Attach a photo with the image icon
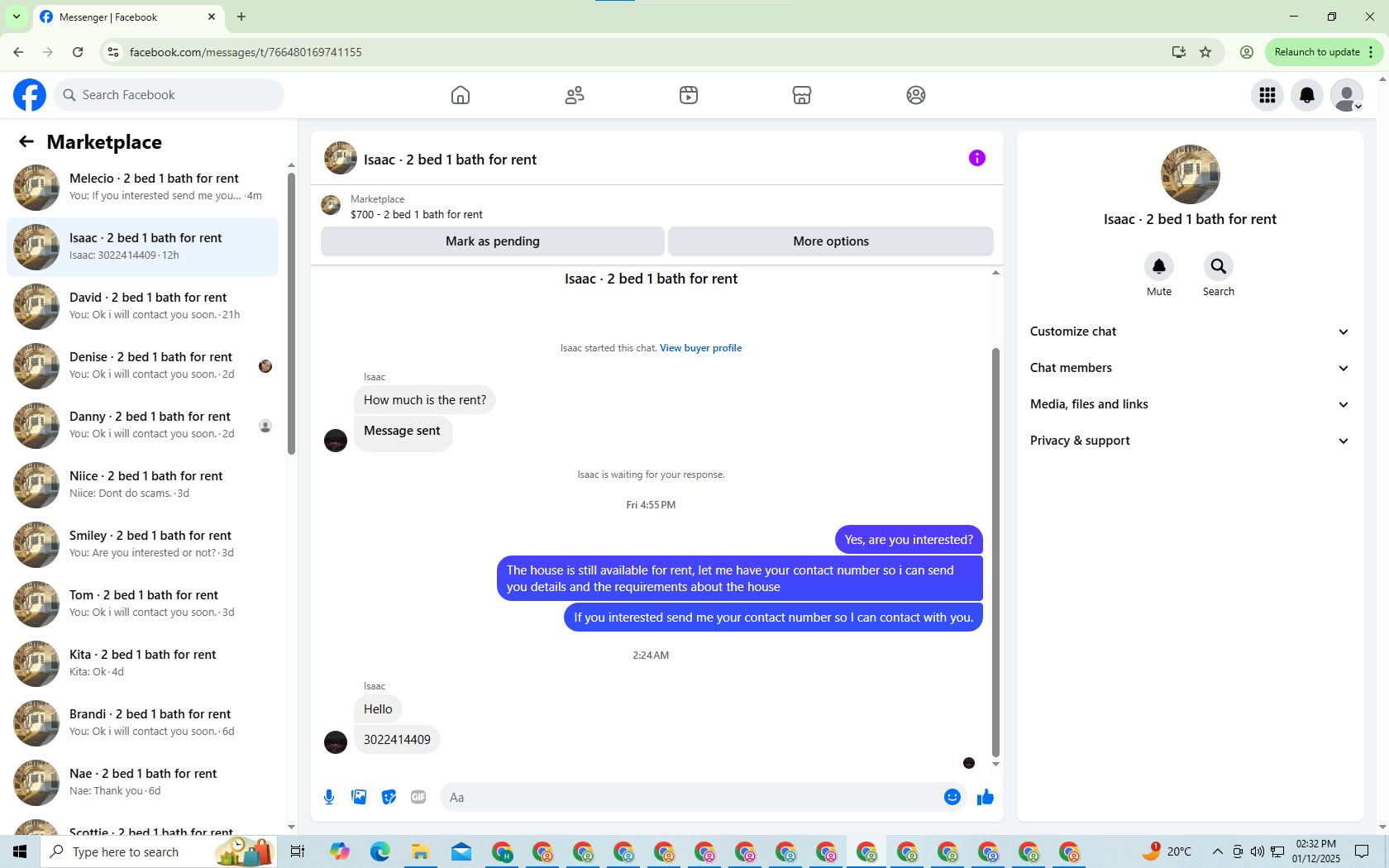The width and height of the screenshot is (1389, 868). pyautogui.click(x=359, y=797)
